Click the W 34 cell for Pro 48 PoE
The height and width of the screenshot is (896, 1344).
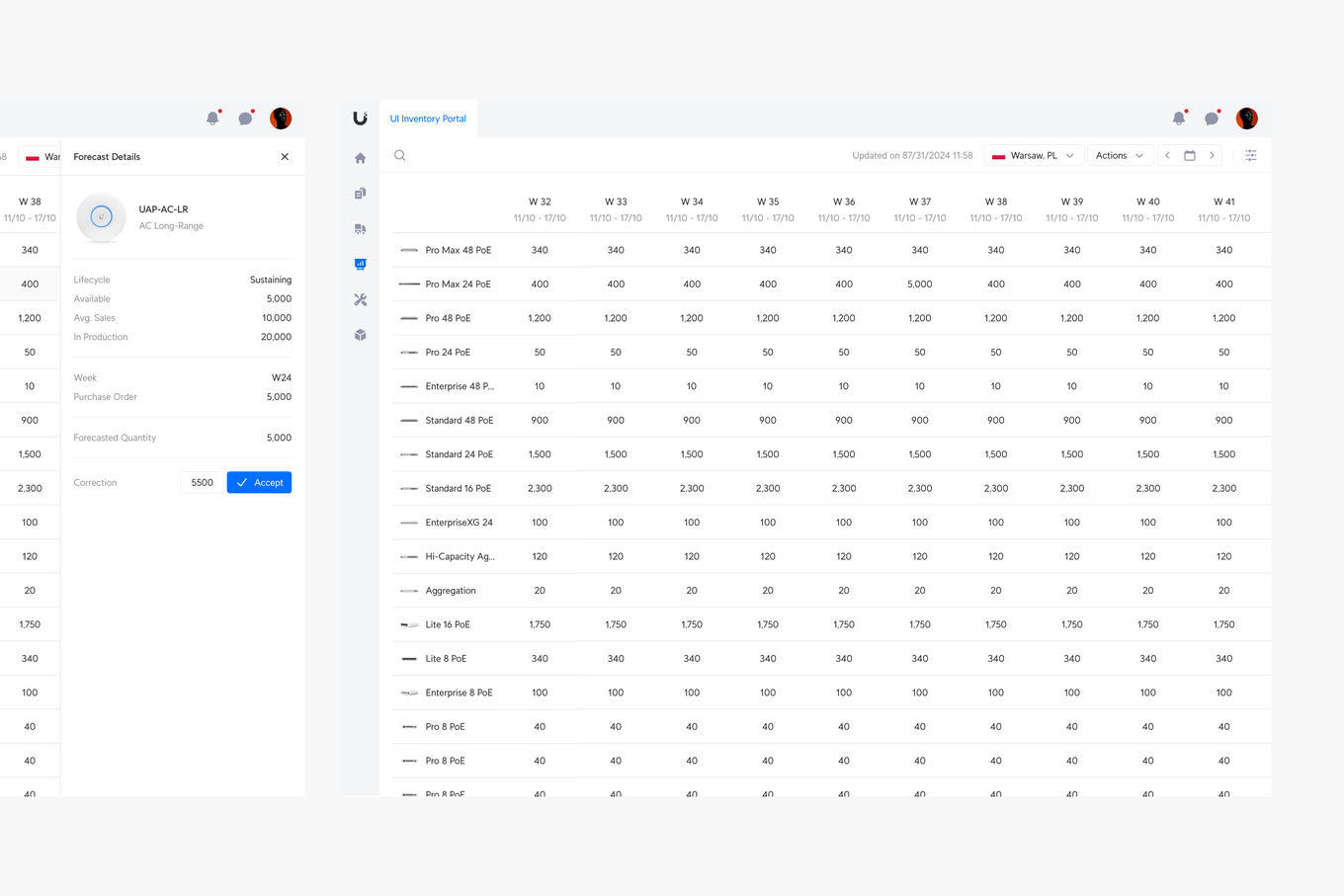(692, 318)
